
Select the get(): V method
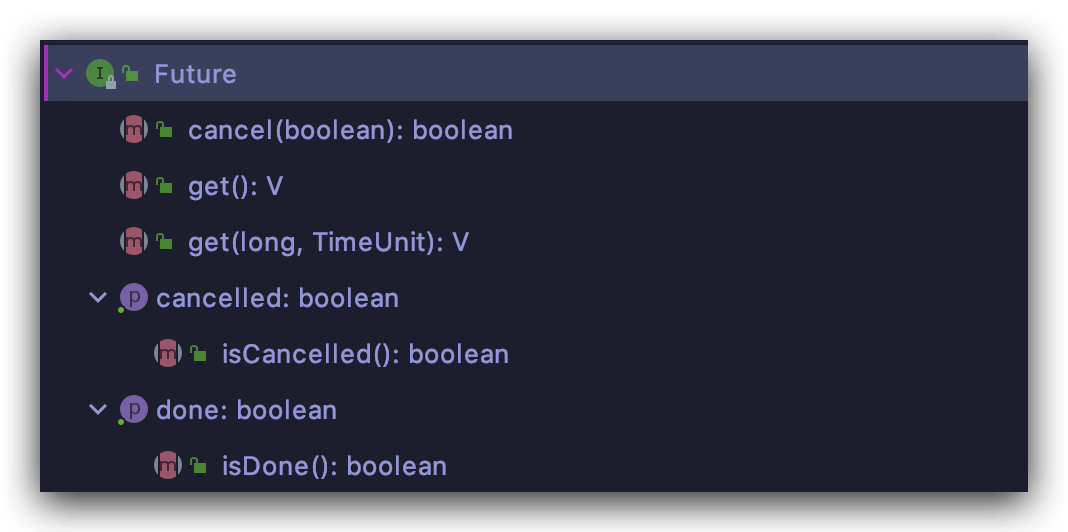pos(235,186)
